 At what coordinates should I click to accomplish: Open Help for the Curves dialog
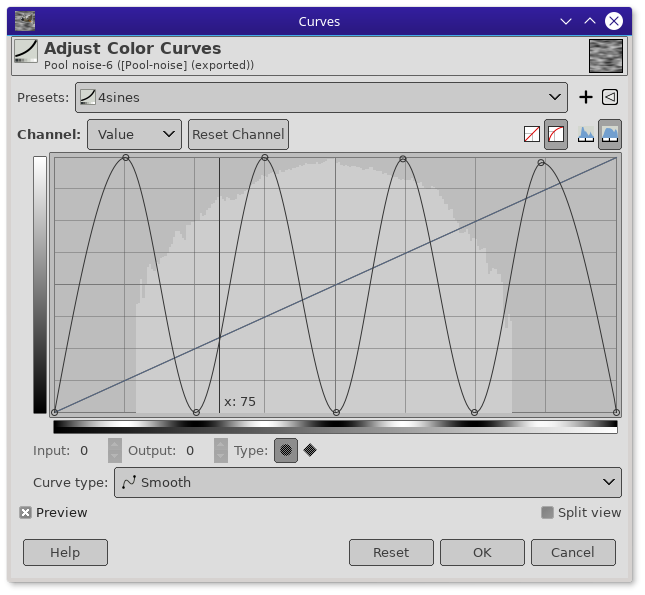pos(65,552)
